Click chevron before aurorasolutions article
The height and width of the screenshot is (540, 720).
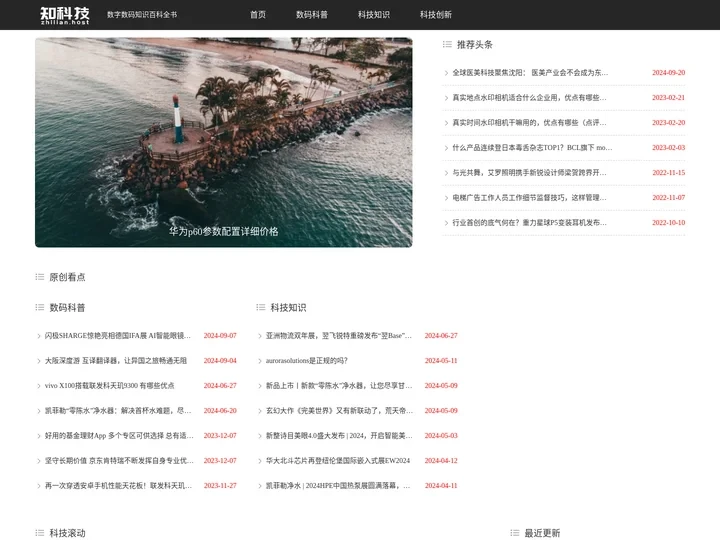pyautogui.click(x=260, y=361)
